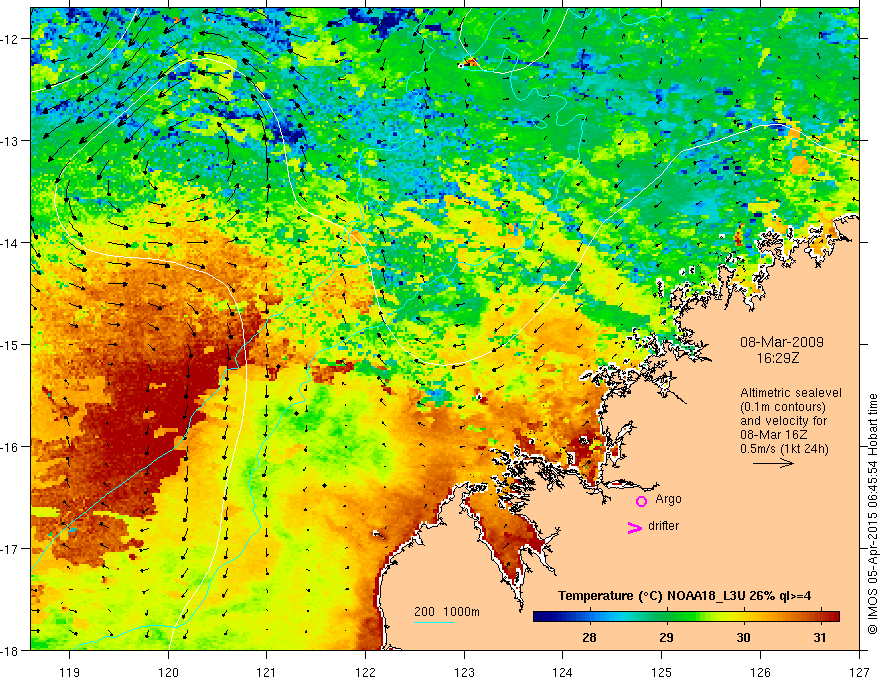
Task: Click 'and velocity for' legend line
Action: [x=783, y=421]
